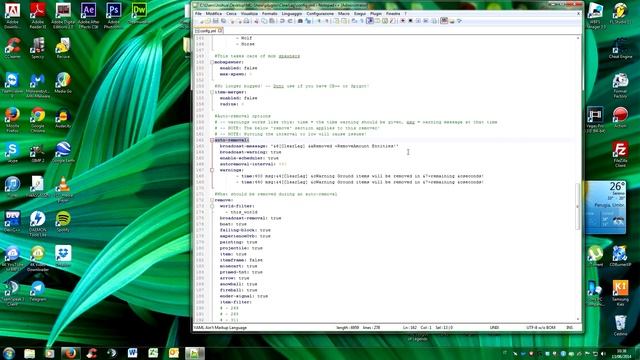The width and height of the screenshot is (640, 360).
Task: Print the document from the toolbar
Action: 246,21
